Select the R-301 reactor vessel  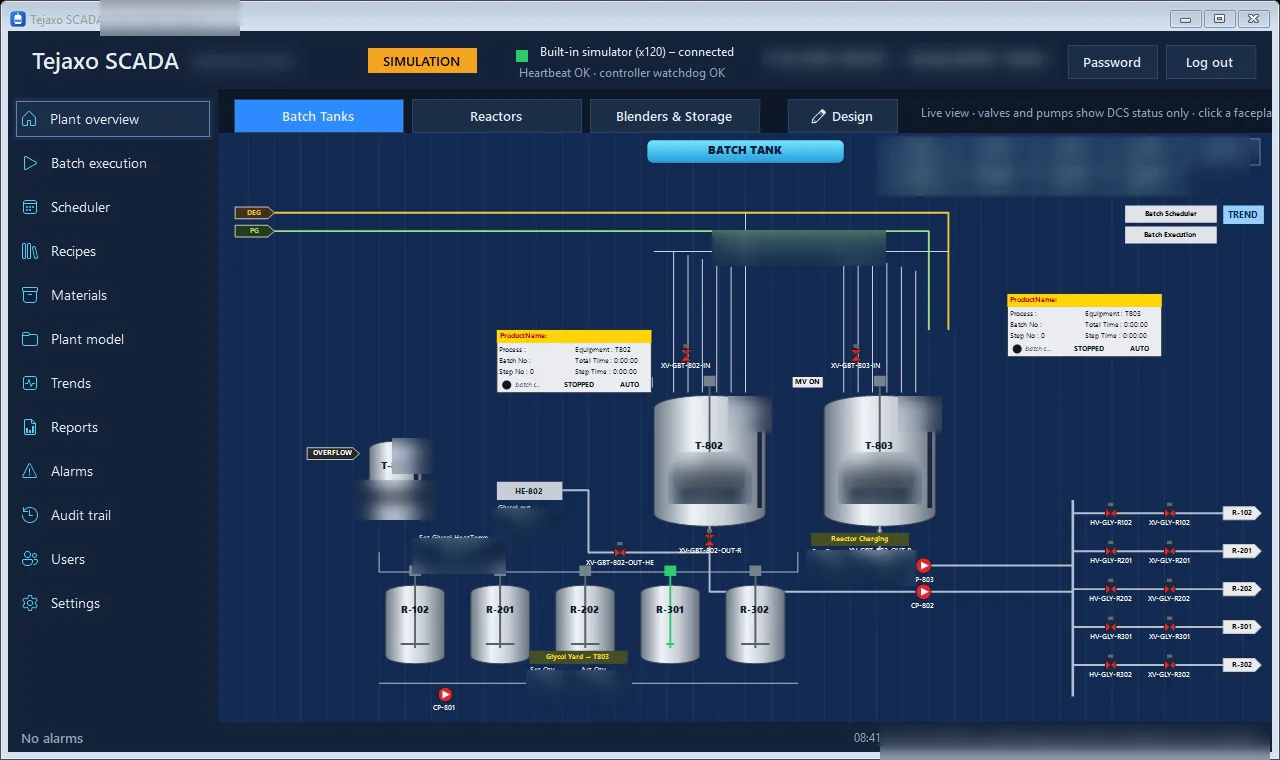[670, 624]
